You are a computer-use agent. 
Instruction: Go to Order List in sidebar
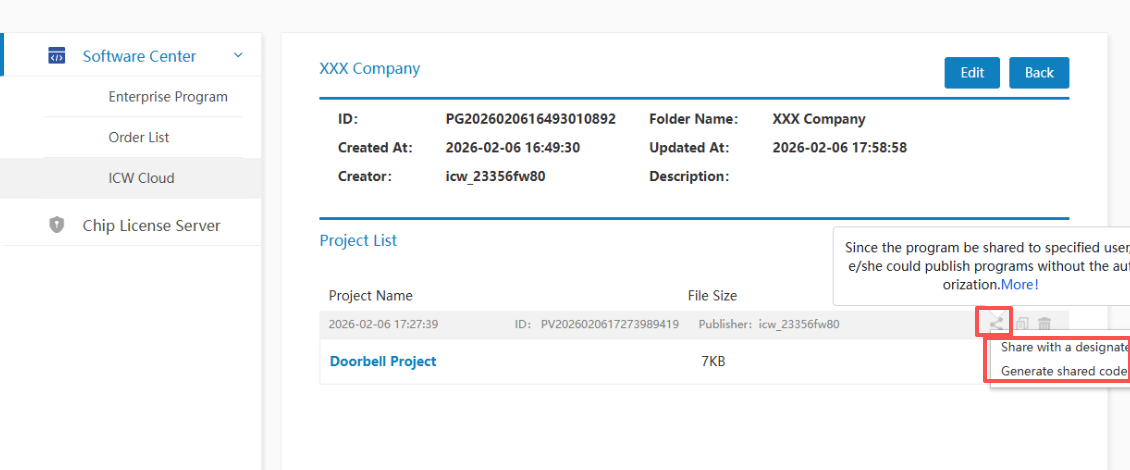tap(139, 137)
